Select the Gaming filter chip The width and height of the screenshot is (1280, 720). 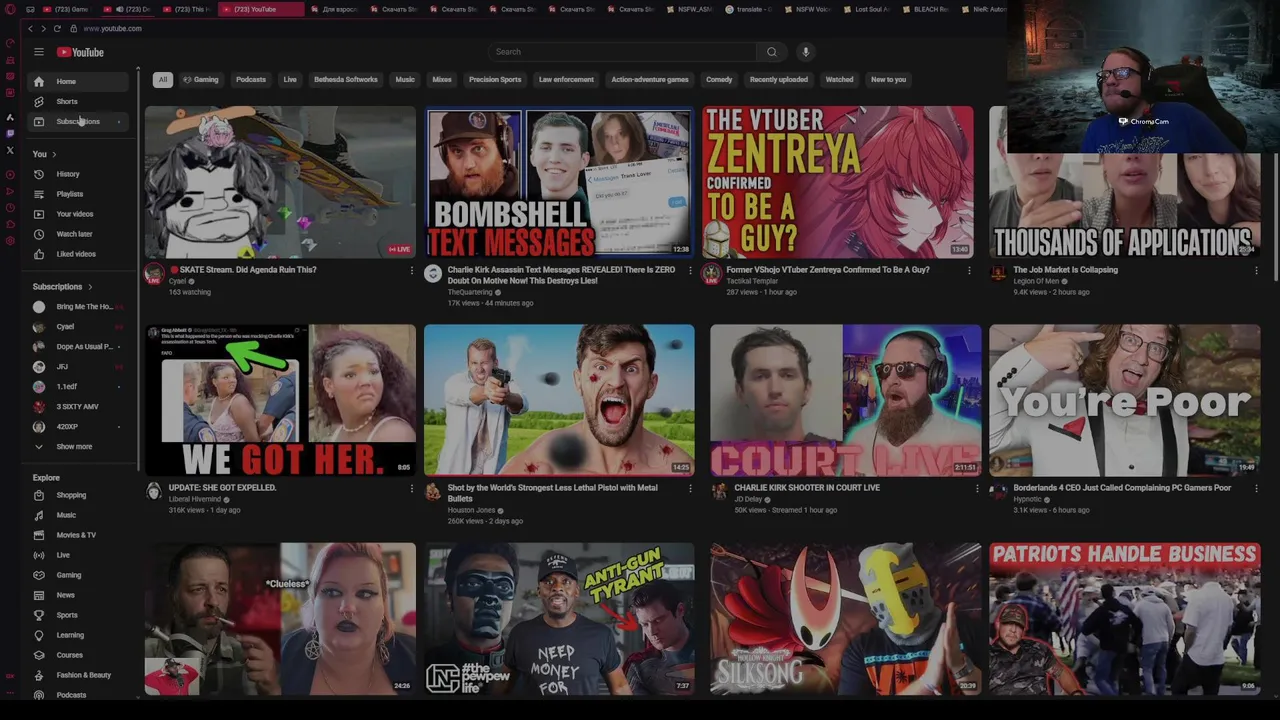pyautogui.click(x=200, y=80)
